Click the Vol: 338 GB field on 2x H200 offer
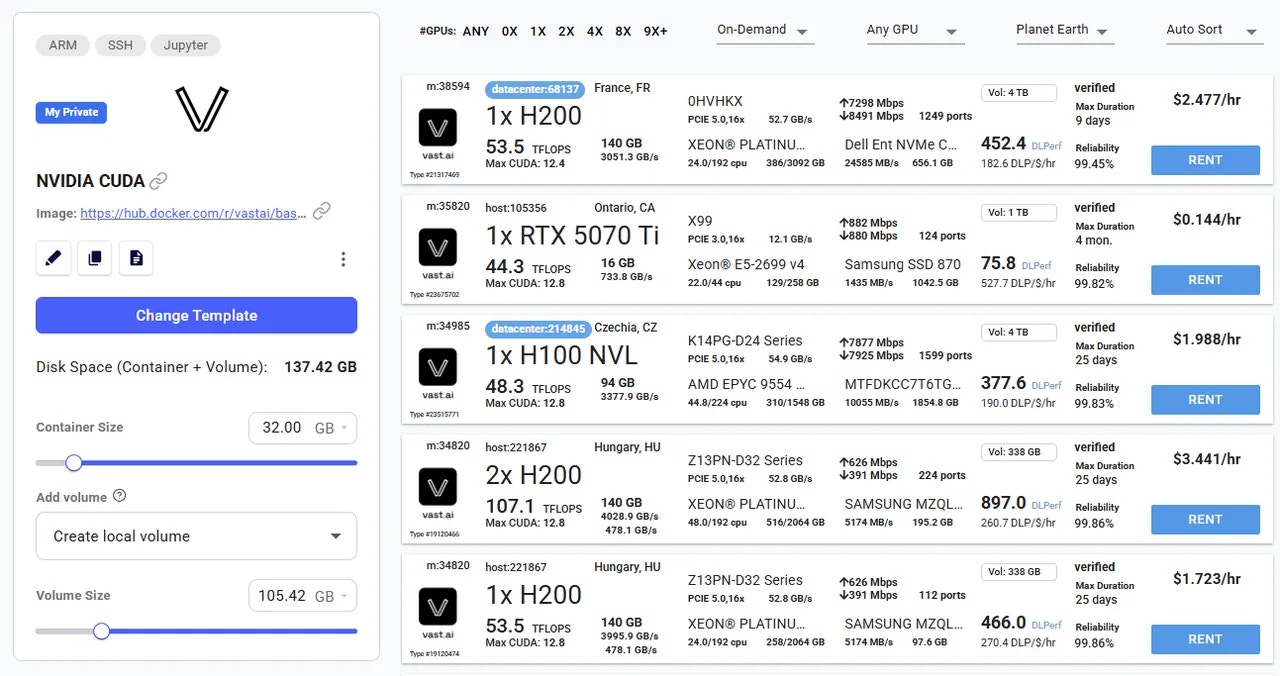Image resolution: width=1280 pixels, height=676 pixels. 1019,453
